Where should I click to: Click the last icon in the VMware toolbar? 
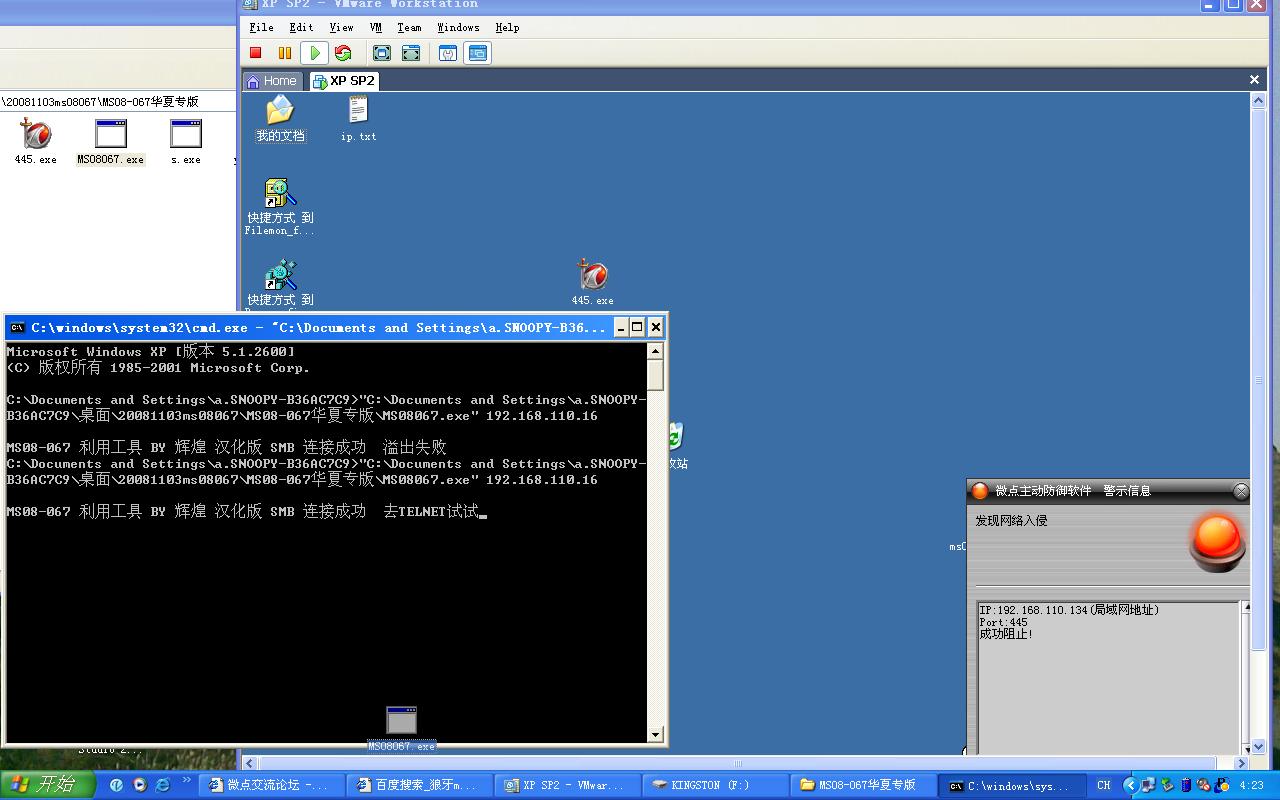click(x=478, y=53)
